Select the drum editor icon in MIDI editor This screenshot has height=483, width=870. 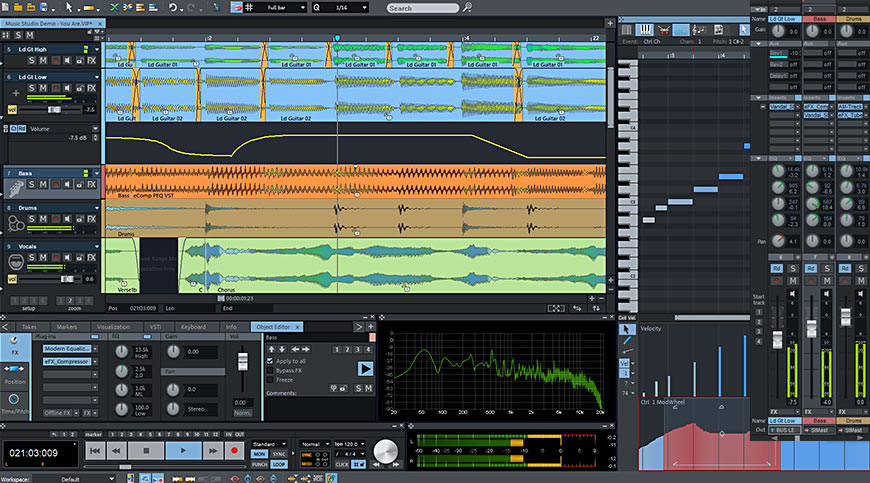pyautogui.click(x=664, y=29)
